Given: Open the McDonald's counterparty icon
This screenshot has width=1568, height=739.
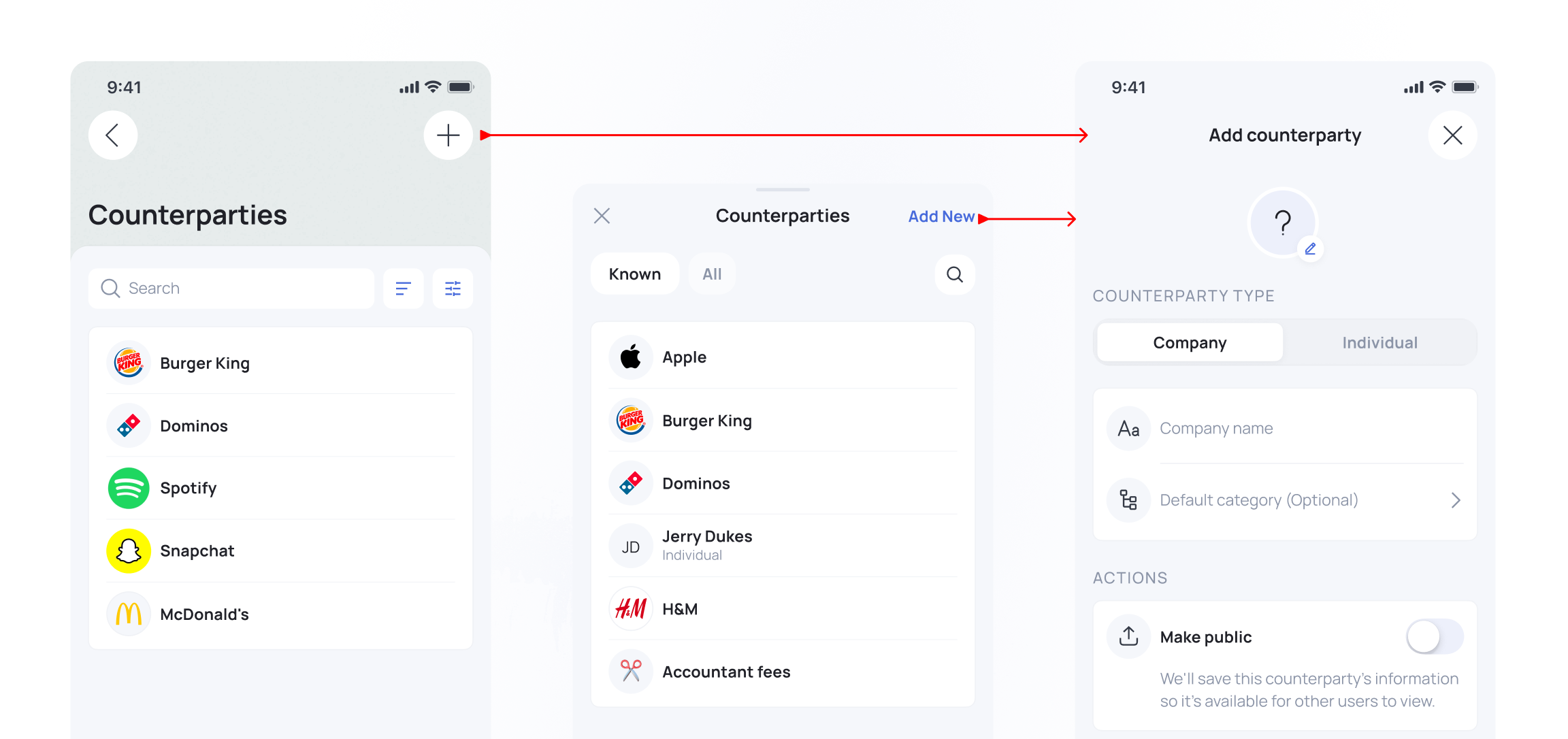Looking at the screenshot, I should point(129,614).
